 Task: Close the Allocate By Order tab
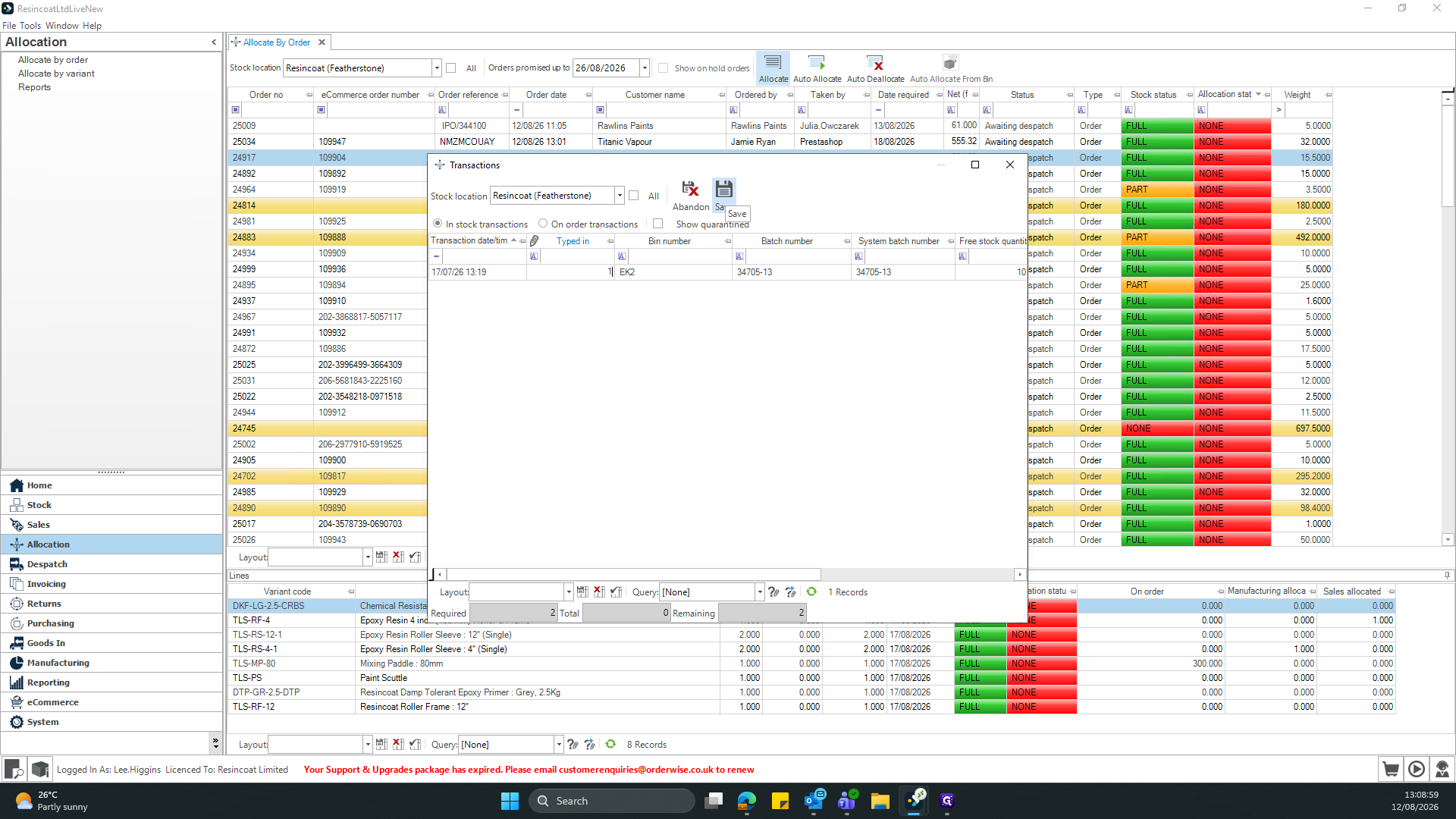click(x=322, y=42)
